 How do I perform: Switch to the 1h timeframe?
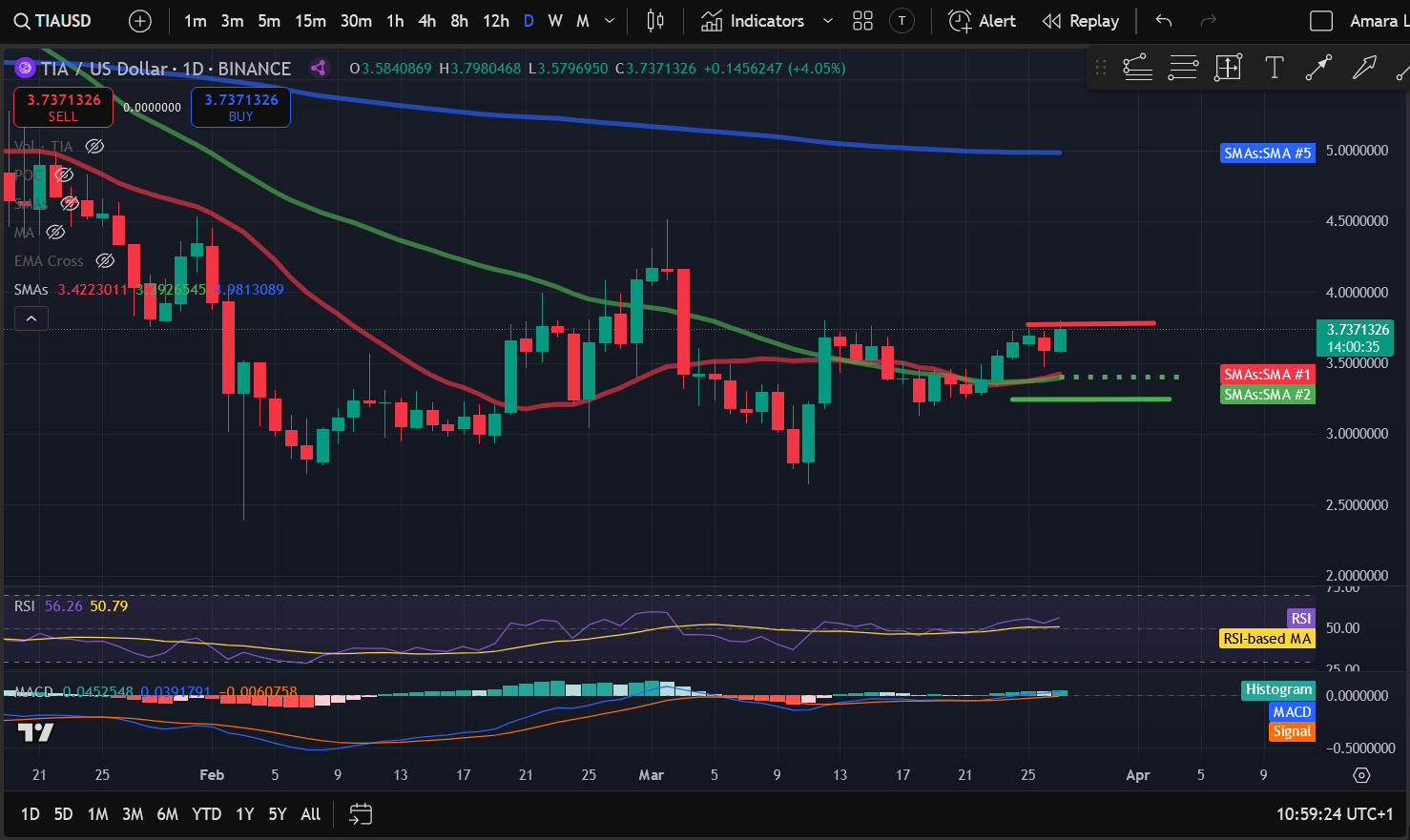pyautogui.click(x=395, y=21)
